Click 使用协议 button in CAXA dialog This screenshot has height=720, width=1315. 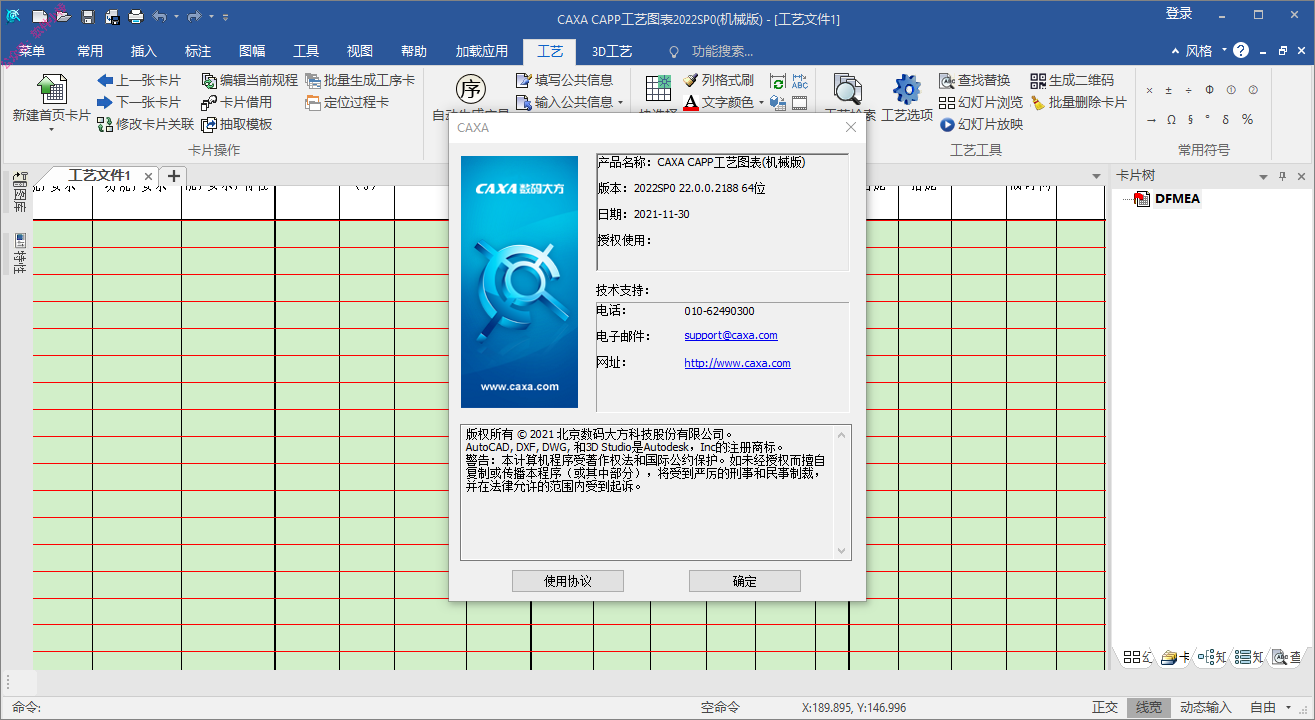pos(568,581)
